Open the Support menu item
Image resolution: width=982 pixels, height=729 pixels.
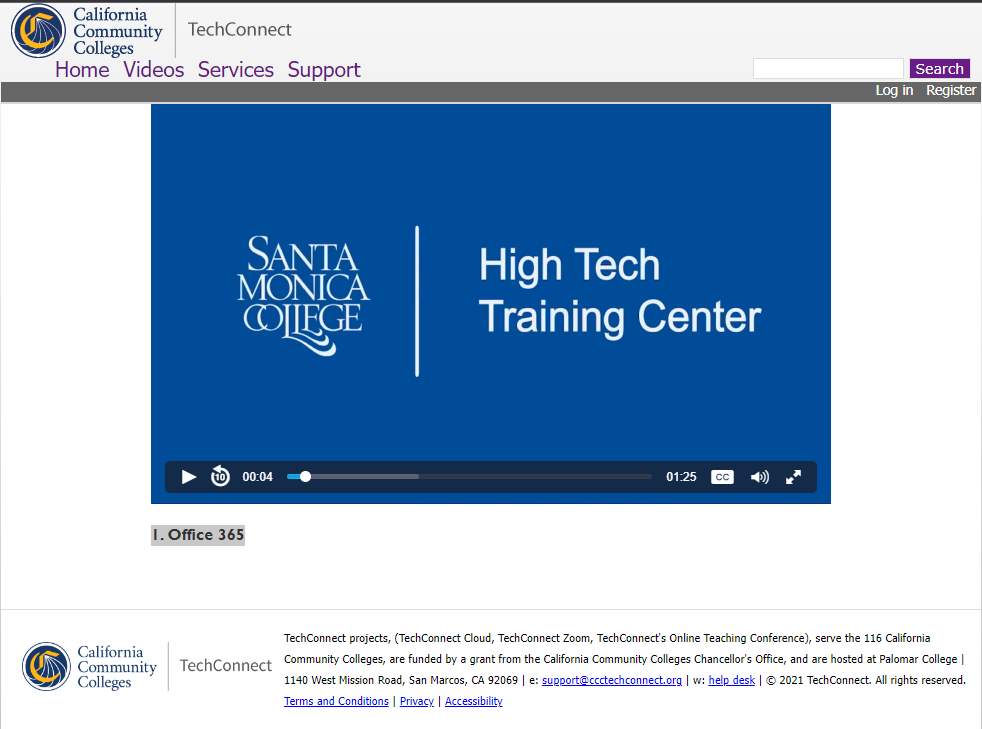point(324,70)
